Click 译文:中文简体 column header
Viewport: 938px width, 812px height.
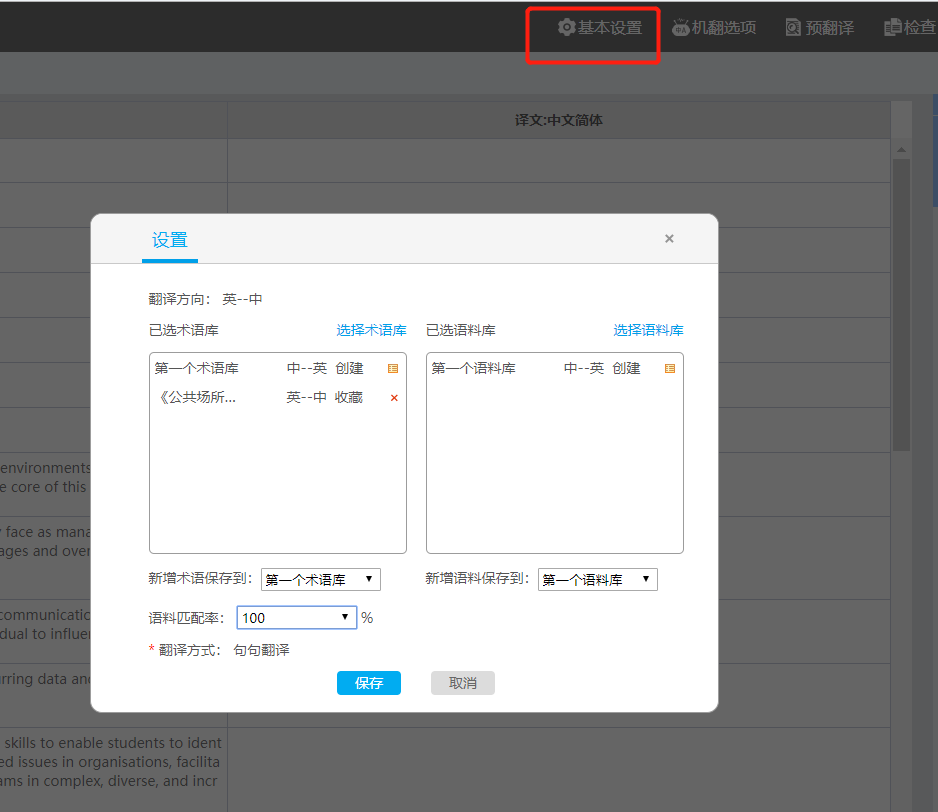click(559, 120)
